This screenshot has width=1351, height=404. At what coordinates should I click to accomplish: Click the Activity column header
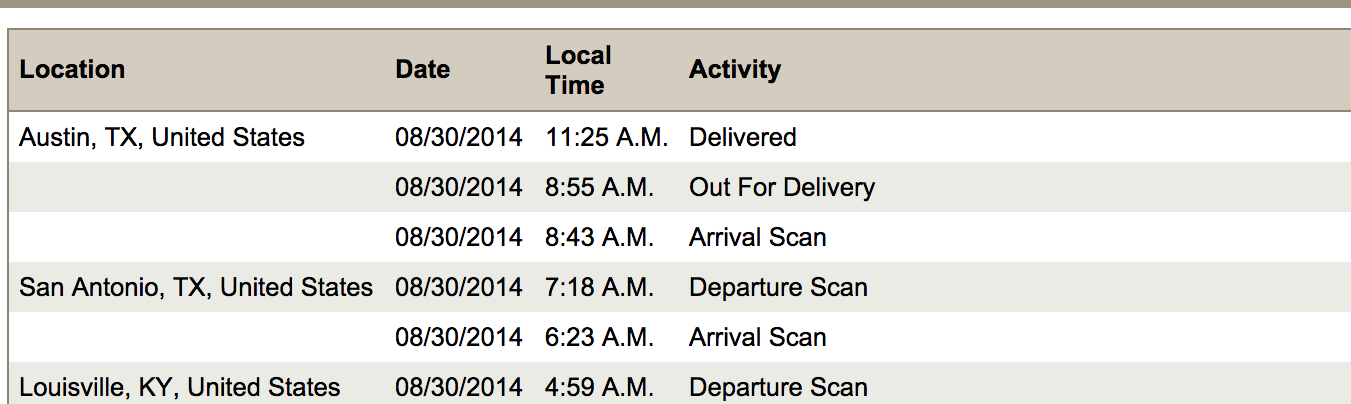[734, 70]
